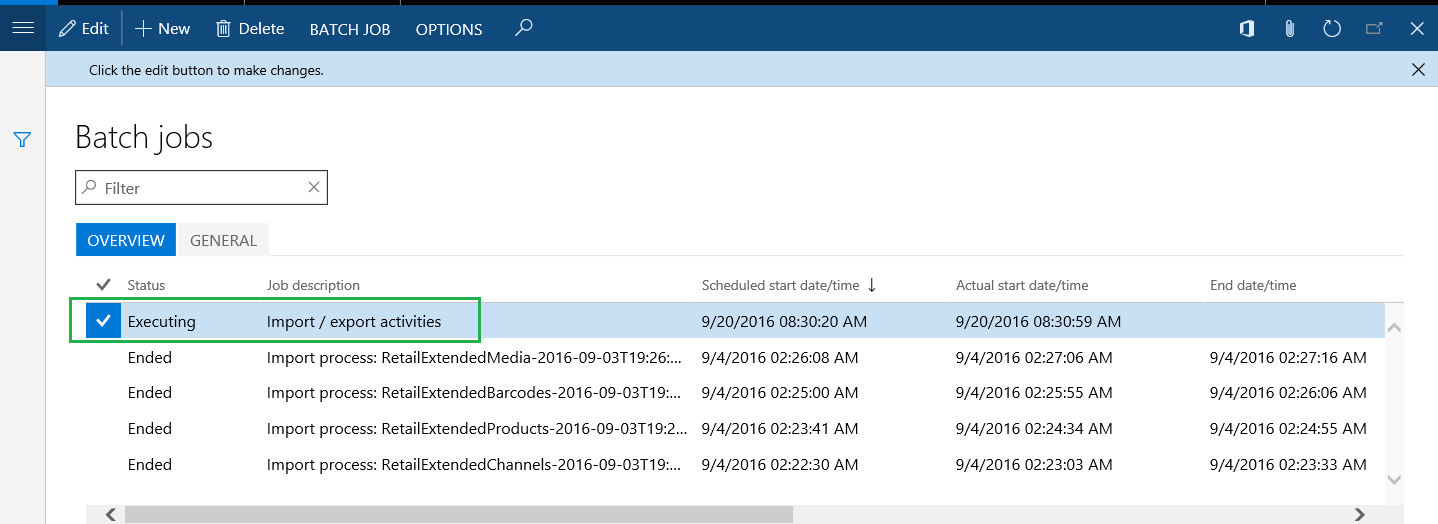Show the filter pane funnel icon

pos(22,139)
